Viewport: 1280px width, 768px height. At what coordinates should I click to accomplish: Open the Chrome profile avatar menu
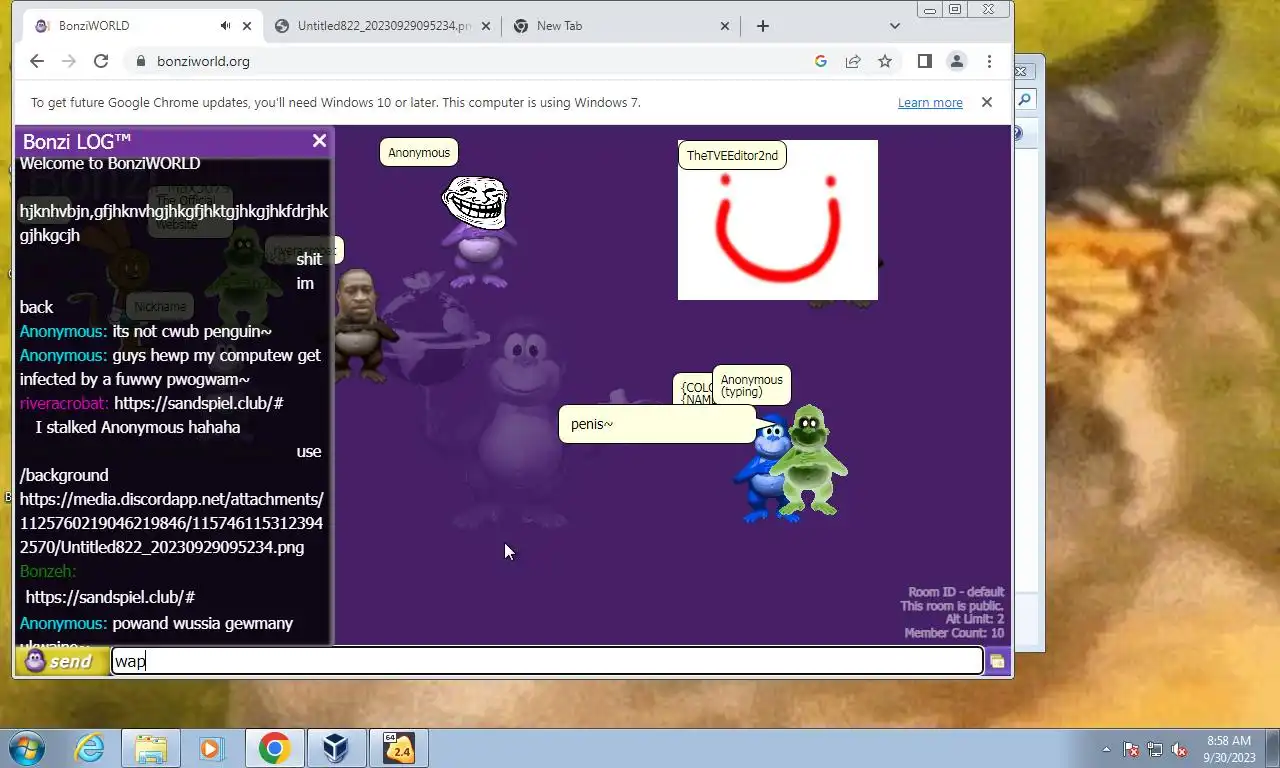coord(957,61)
